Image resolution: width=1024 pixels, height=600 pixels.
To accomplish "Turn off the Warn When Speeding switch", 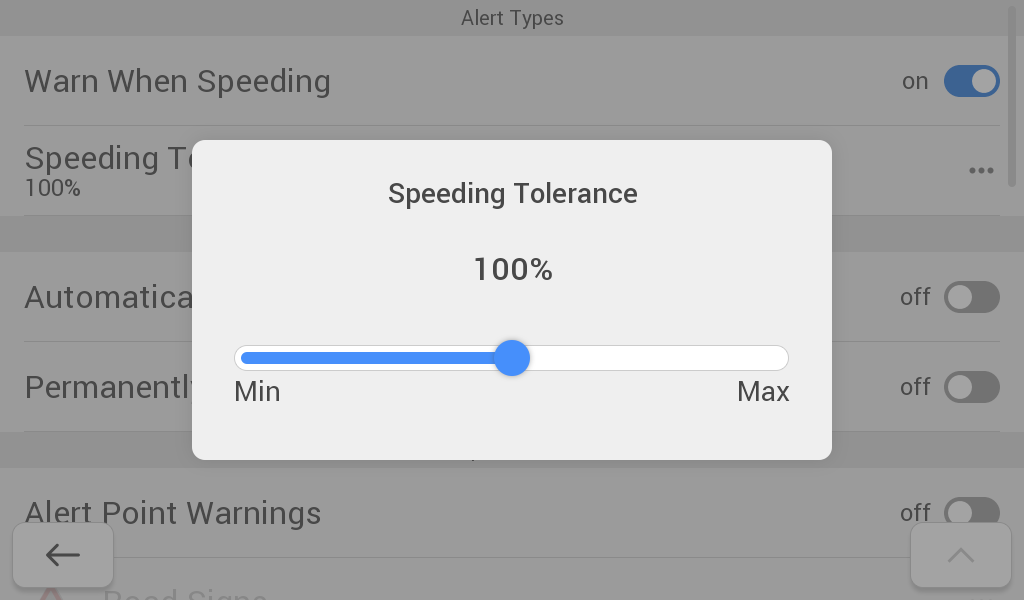I will [971, 81].
